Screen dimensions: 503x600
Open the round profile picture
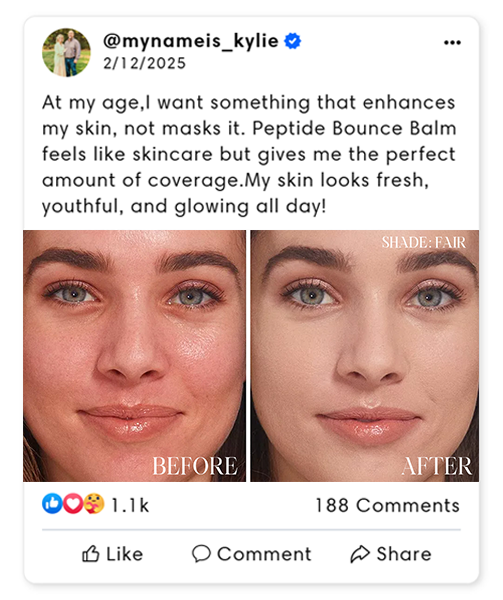click(67, 52)
